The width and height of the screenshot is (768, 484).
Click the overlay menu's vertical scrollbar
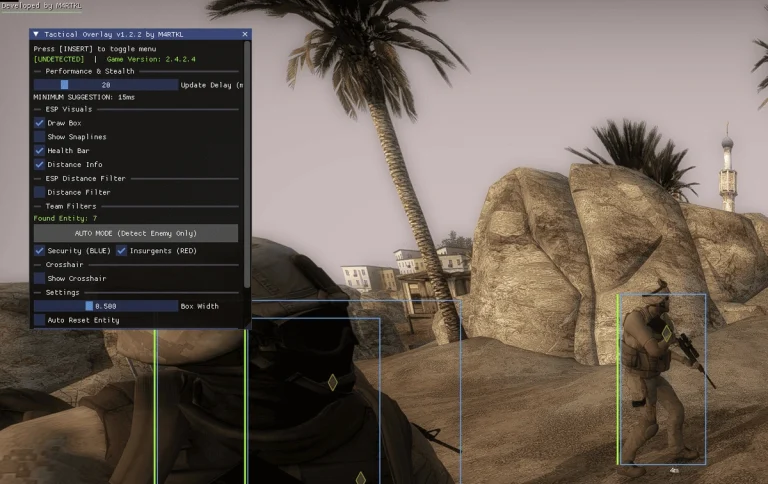tap(247, 164)
